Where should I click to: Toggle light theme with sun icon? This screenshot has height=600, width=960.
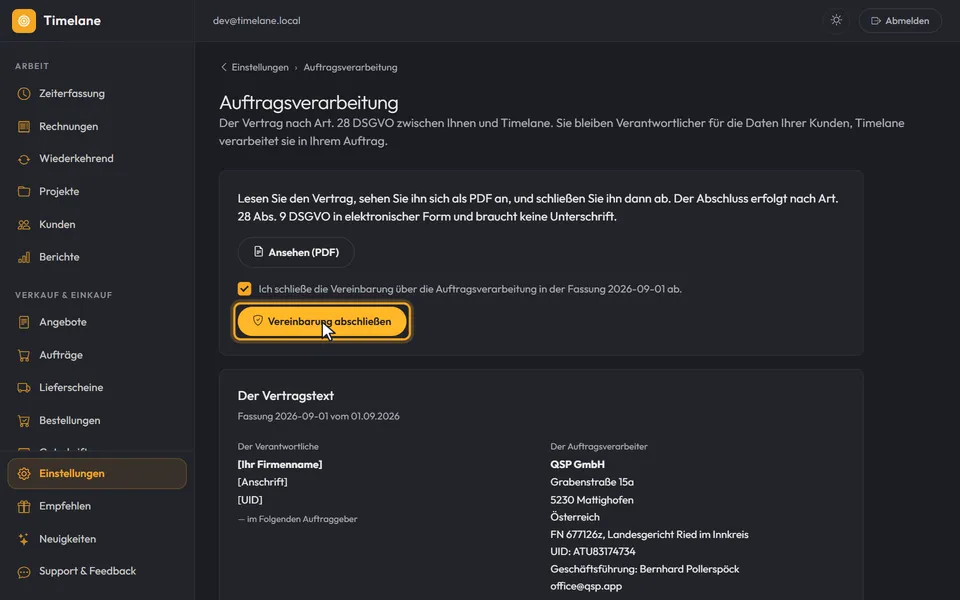tap(836, 20)
